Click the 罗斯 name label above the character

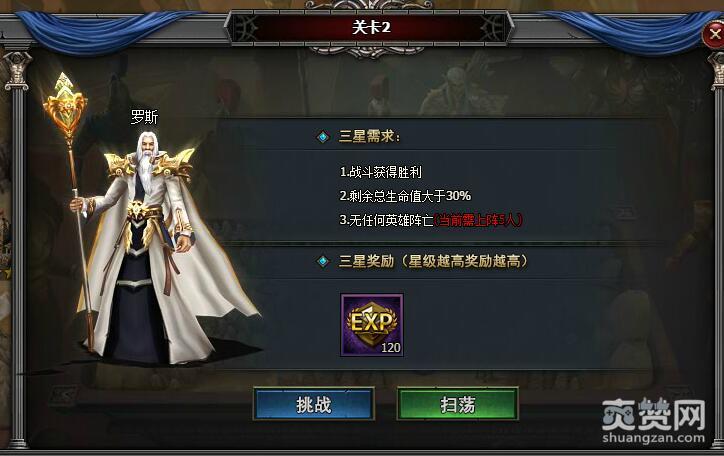[145, 117]
